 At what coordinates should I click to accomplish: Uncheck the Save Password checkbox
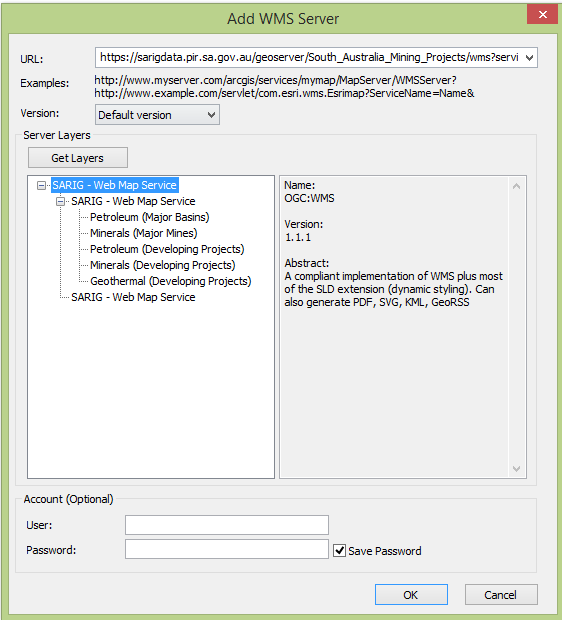click(339, 550)
